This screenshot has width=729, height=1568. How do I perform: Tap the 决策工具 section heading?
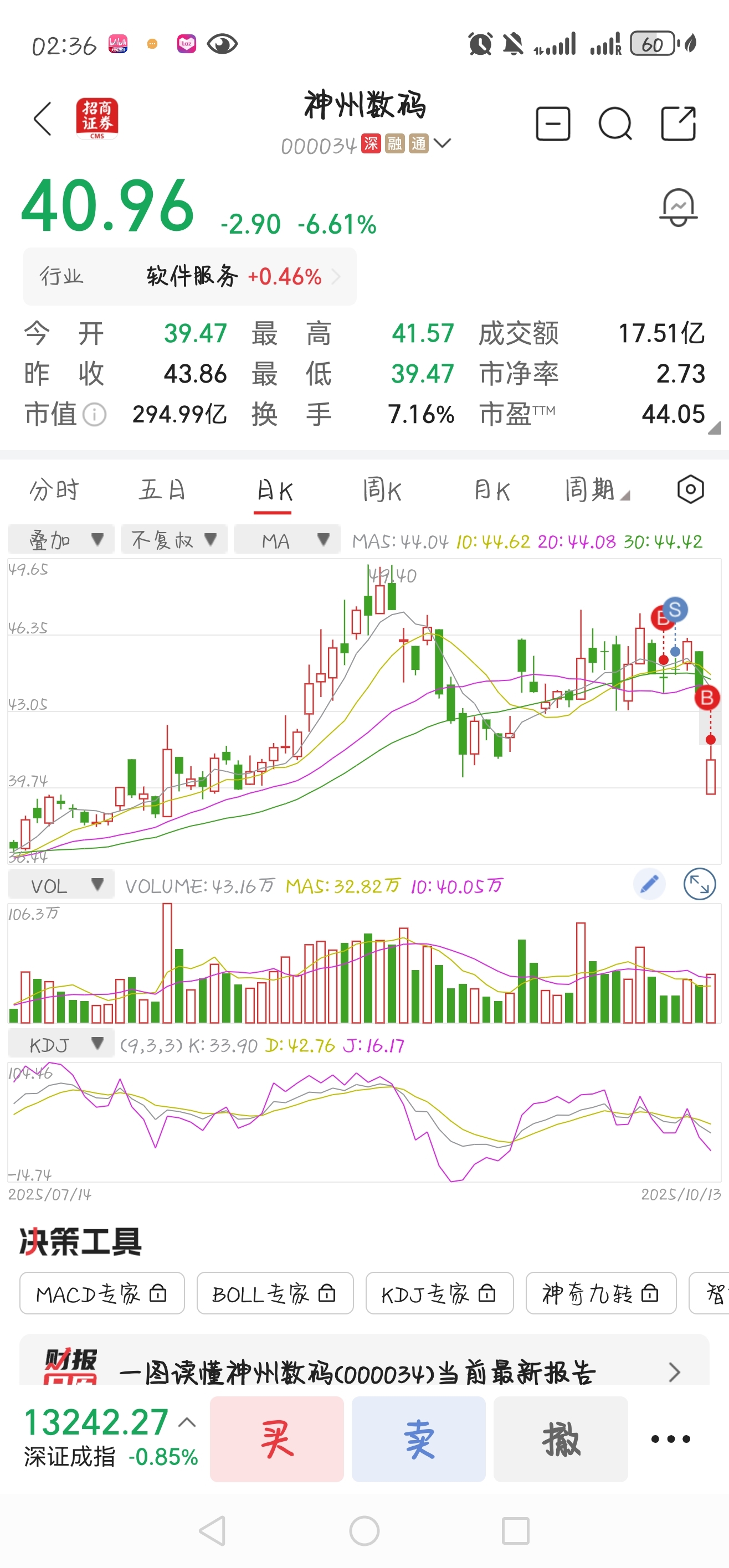80,1241
